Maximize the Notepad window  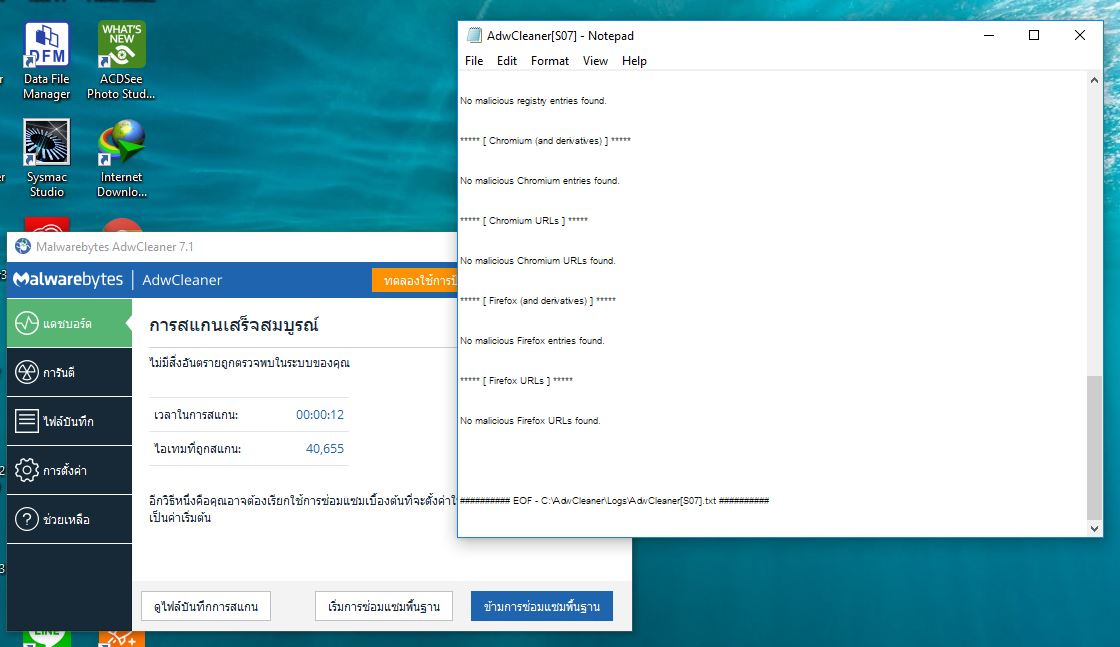[1034, 36]
